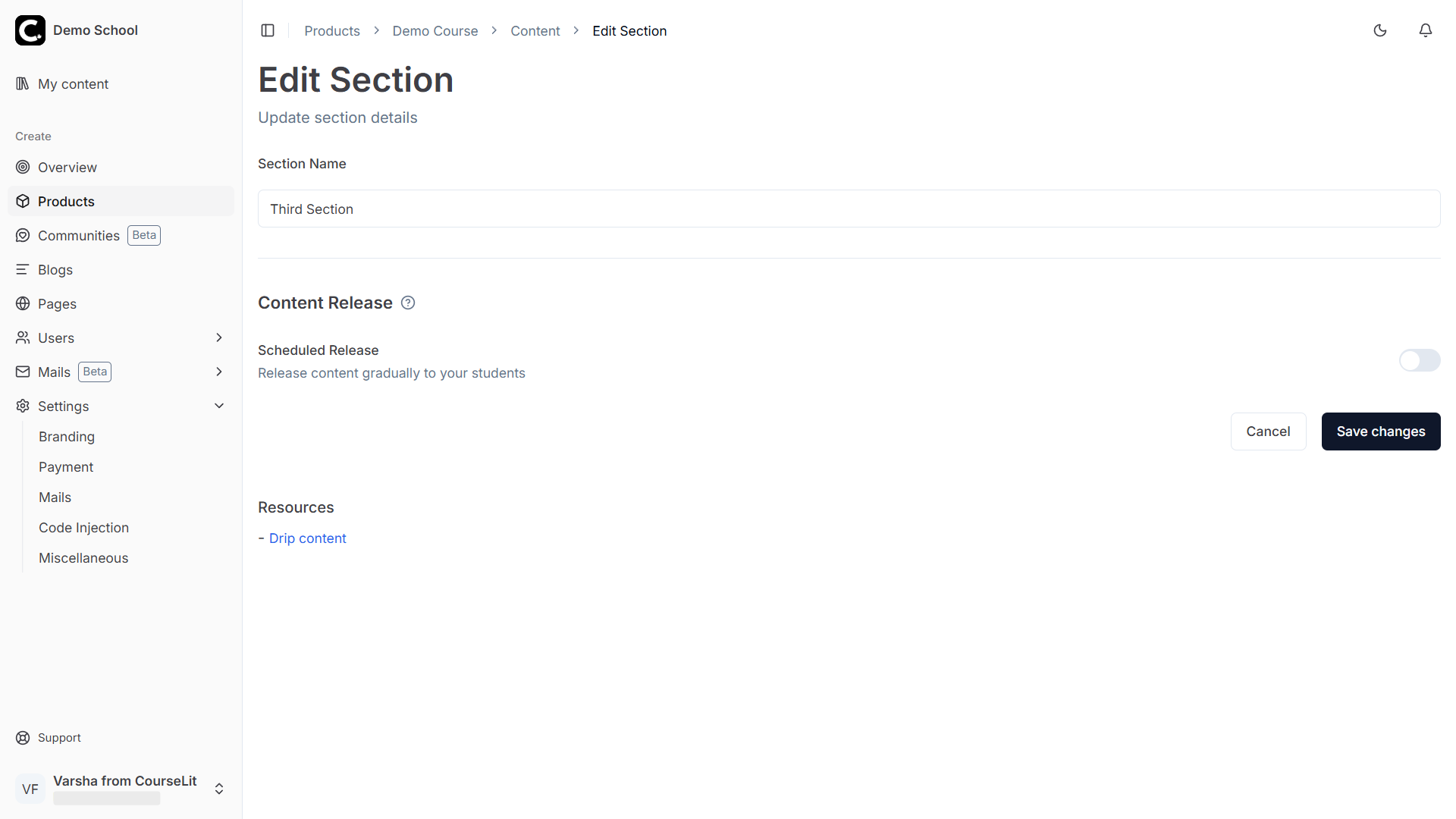Click the Support help icon

(22, 737)
